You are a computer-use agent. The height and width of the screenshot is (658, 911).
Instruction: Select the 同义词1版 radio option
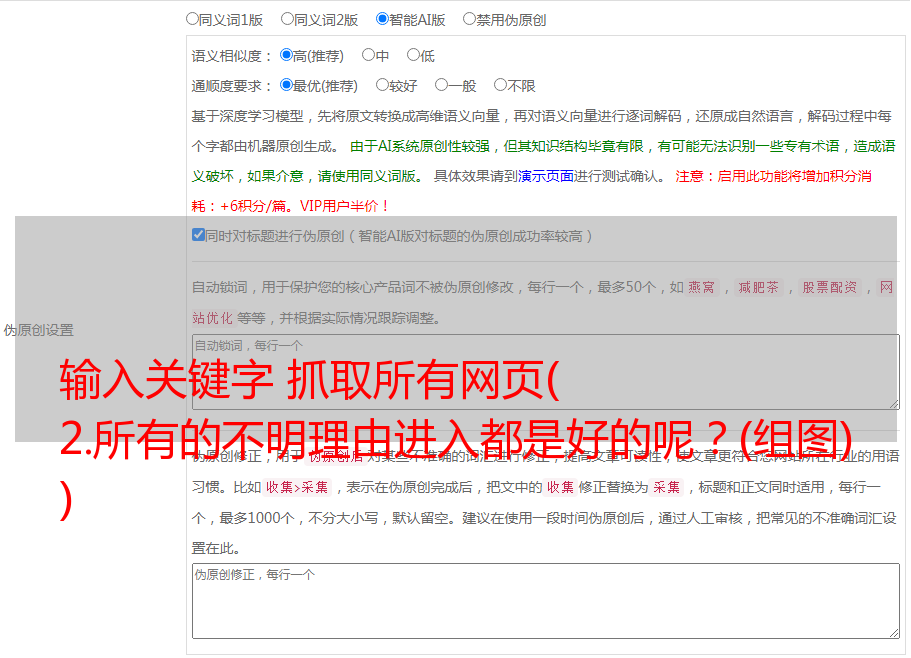point(192,19)
